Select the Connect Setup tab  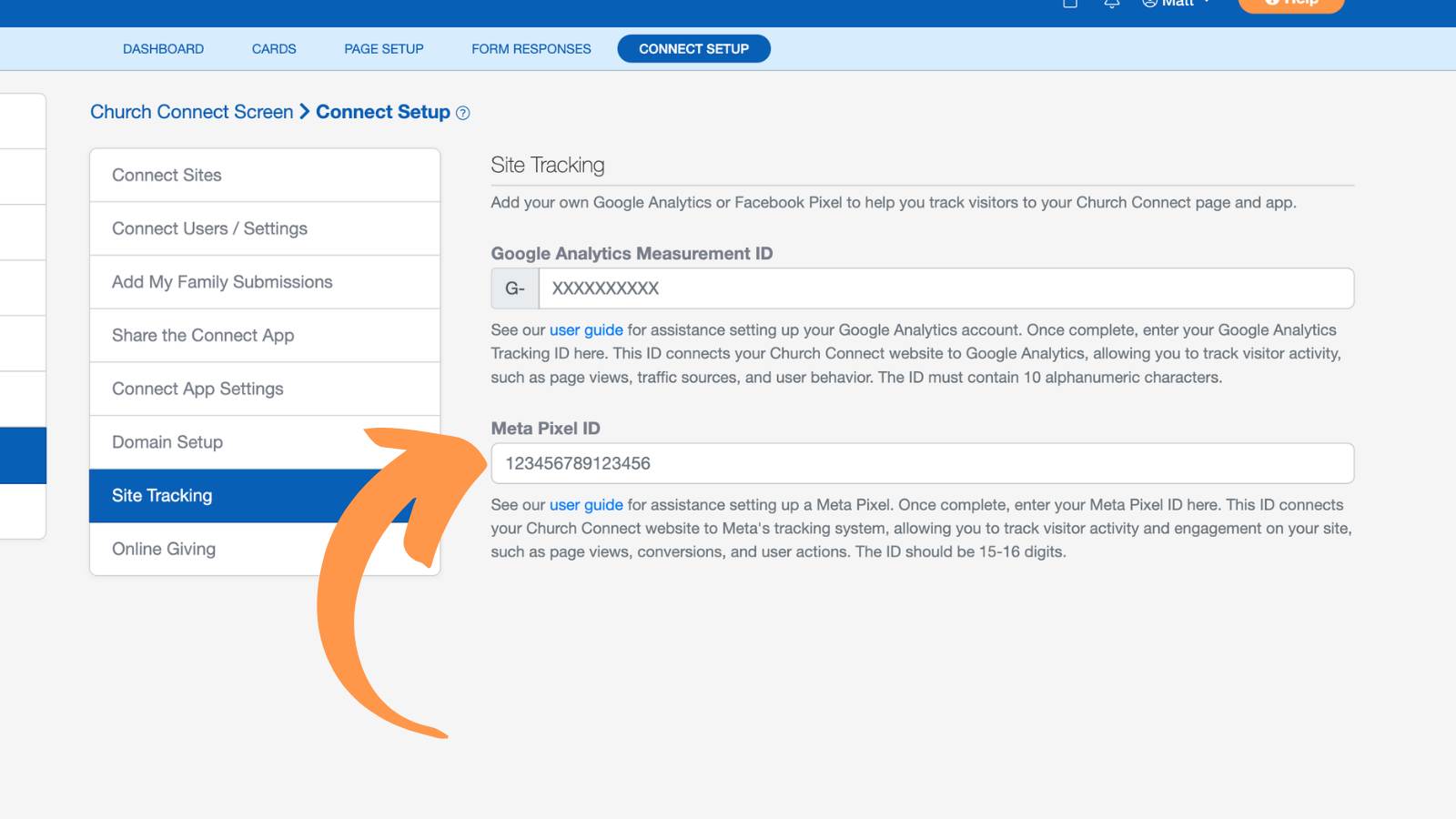[x=693, y=49]
